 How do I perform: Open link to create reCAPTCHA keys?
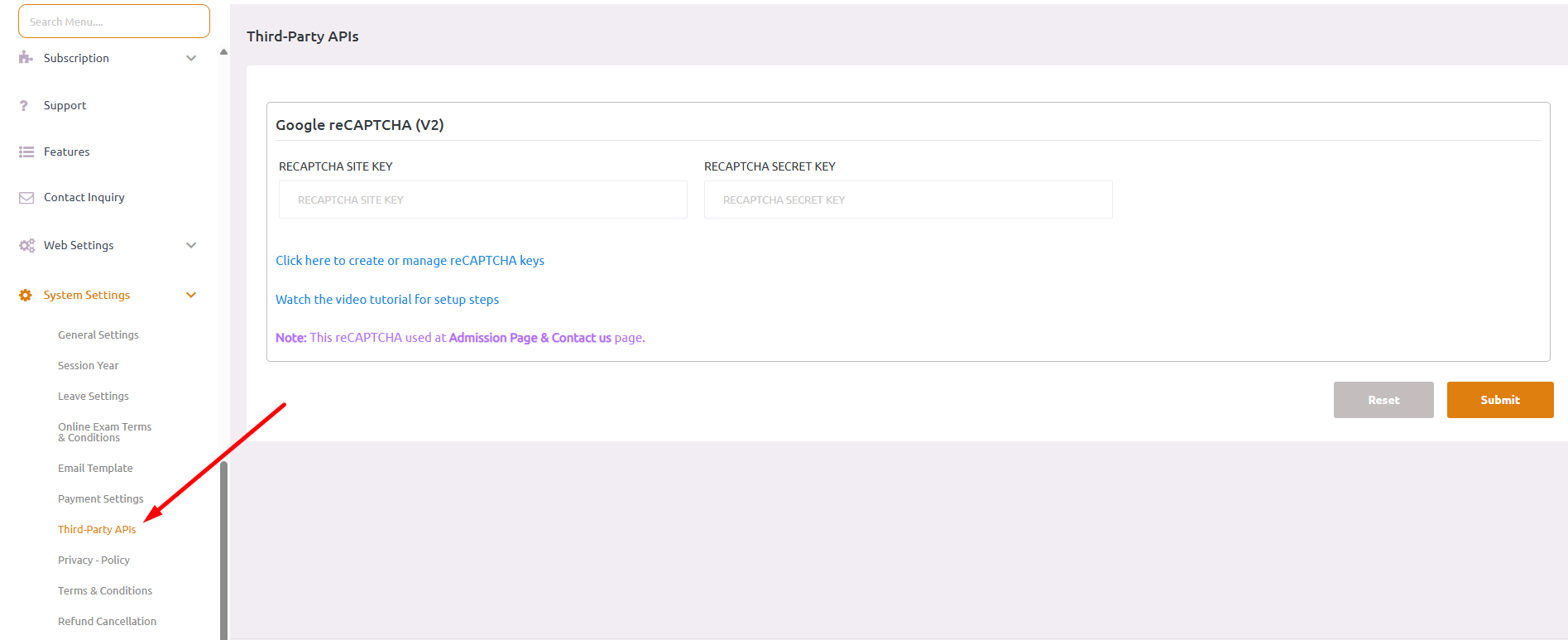coord(410,261)
